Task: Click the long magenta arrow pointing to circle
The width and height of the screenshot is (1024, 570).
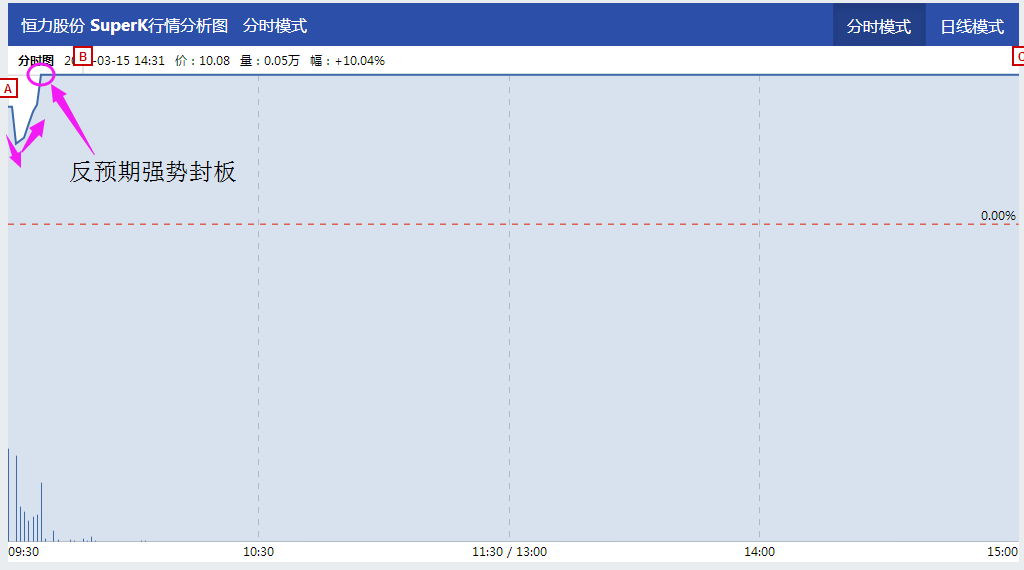Action: [72, 119]
